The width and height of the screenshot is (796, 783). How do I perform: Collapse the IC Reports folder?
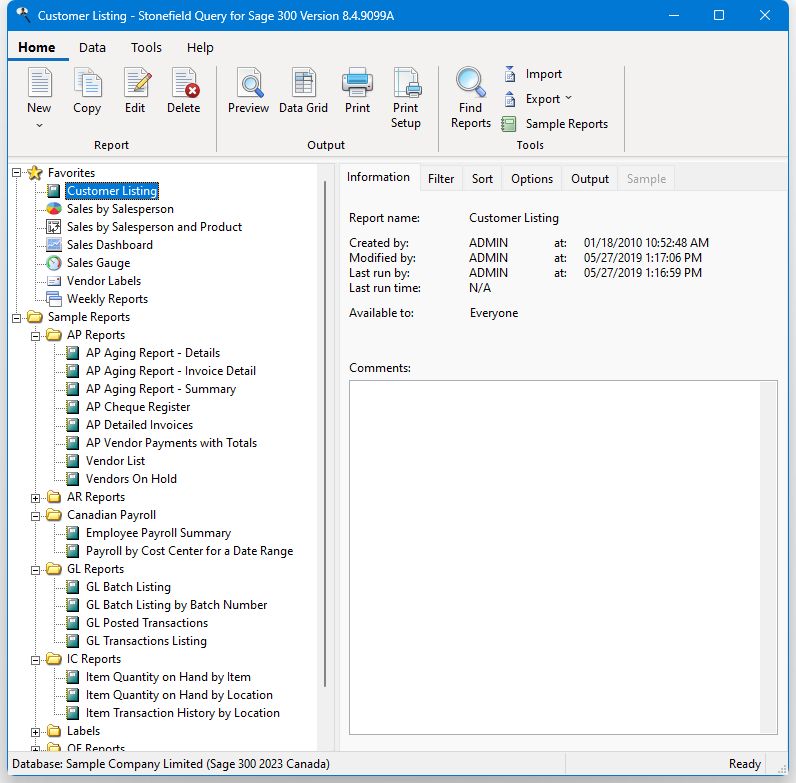tap(36, 660)
